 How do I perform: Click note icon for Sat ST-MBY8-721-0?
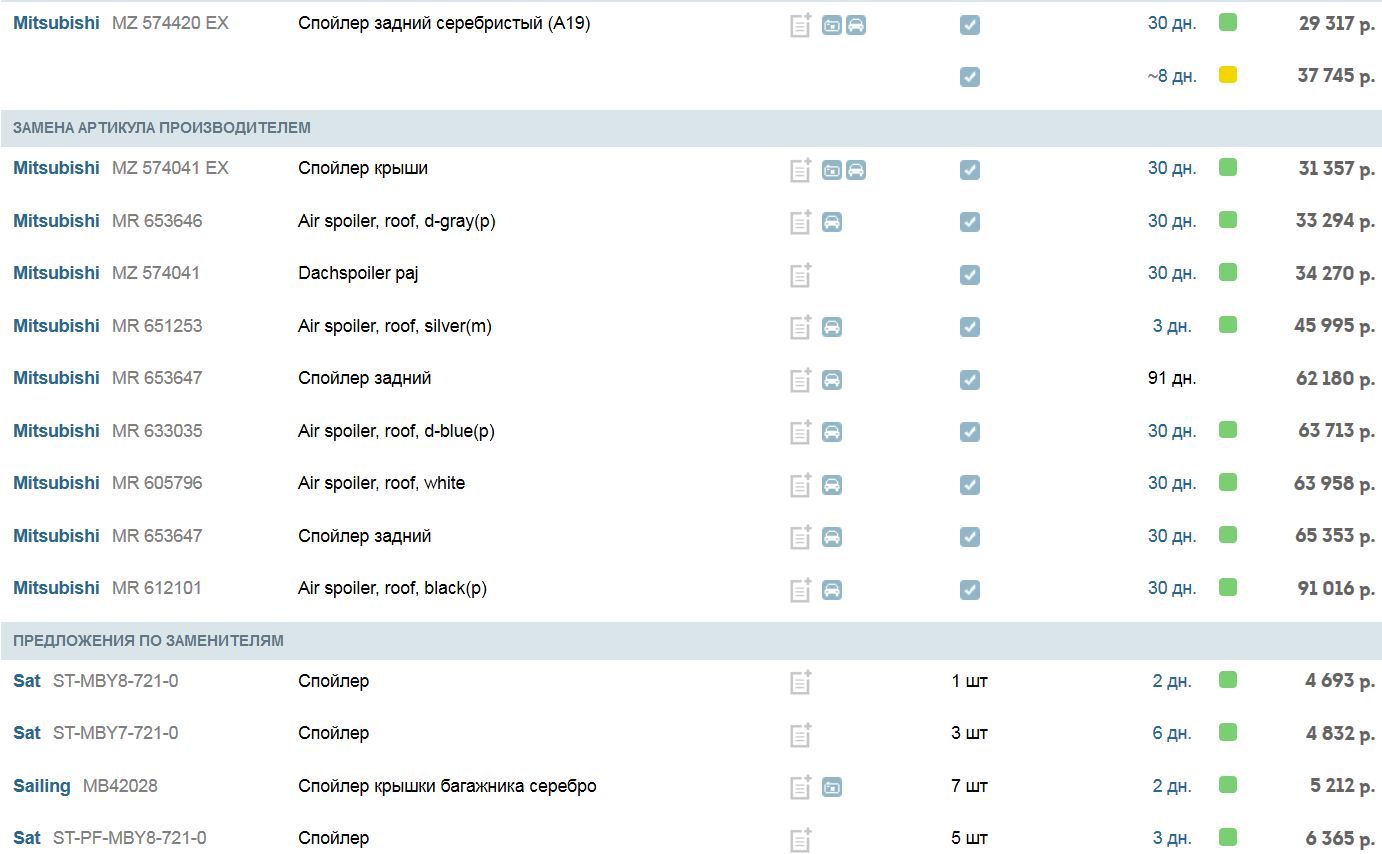click(800, 682)
